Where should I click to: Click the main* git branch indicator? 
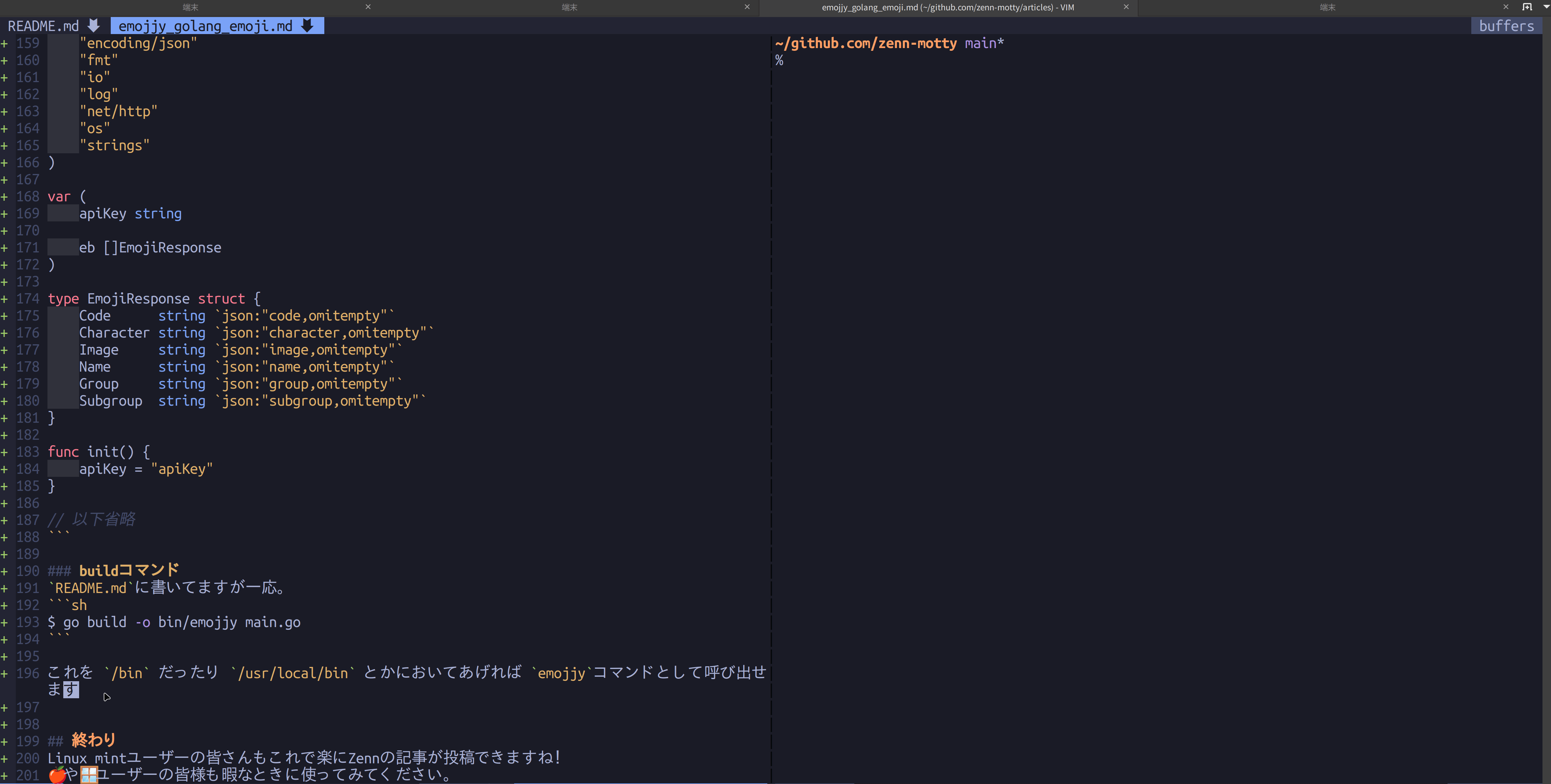pyautogui.click(x=985, y=43)
